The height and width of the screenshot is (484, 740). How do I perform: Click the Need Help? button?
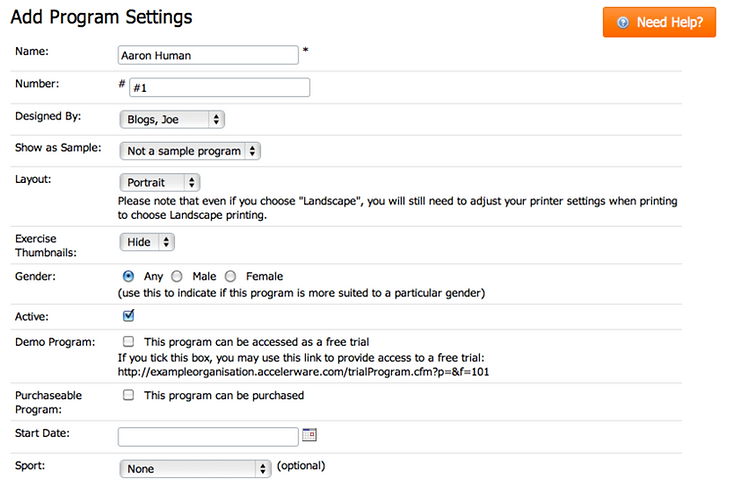(x=659, y=22)
